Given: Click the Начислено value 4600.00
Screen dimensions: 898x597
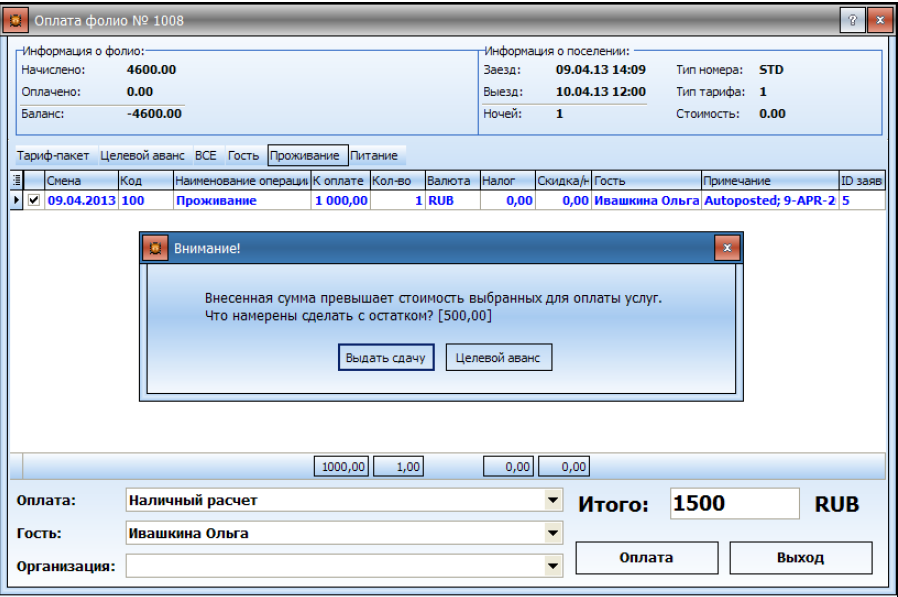Looking at the screenshot, I should 151,70.
